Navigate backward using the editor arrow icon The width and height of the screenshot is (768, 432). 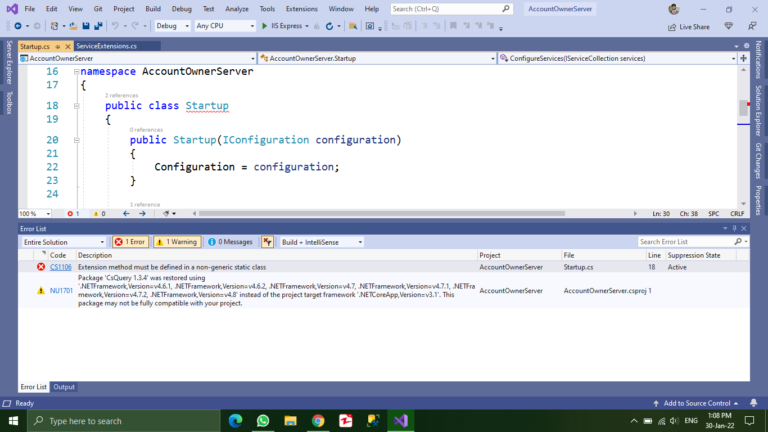tap(126, 213)
